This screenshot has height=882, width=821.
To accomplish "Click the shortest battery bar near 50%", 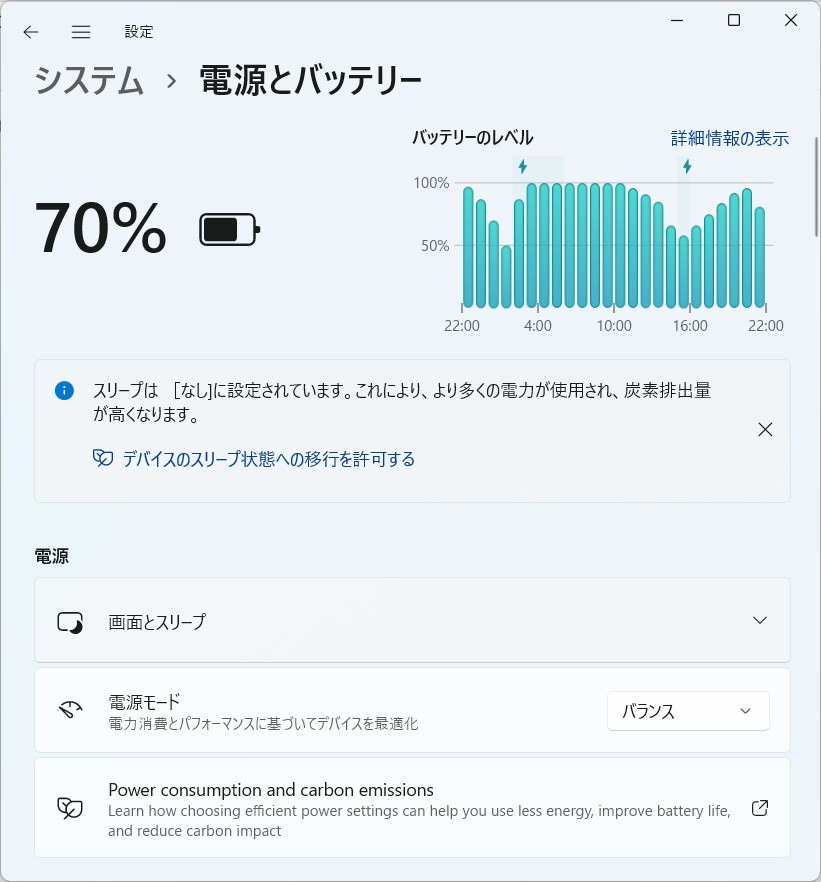I will [506, 277].
